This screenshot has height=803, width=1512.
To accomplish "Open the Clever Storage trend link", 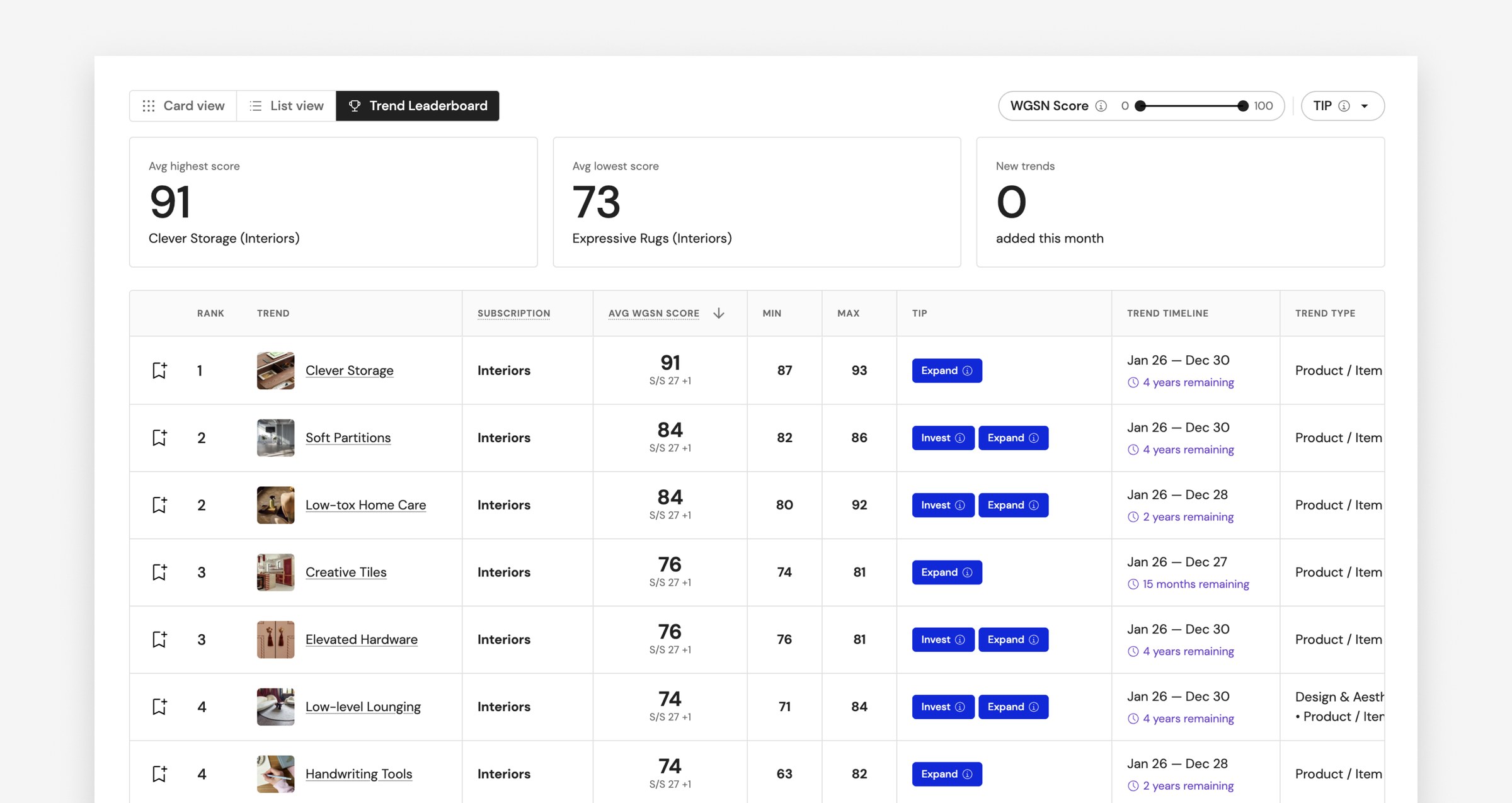I will pos(349,370).
